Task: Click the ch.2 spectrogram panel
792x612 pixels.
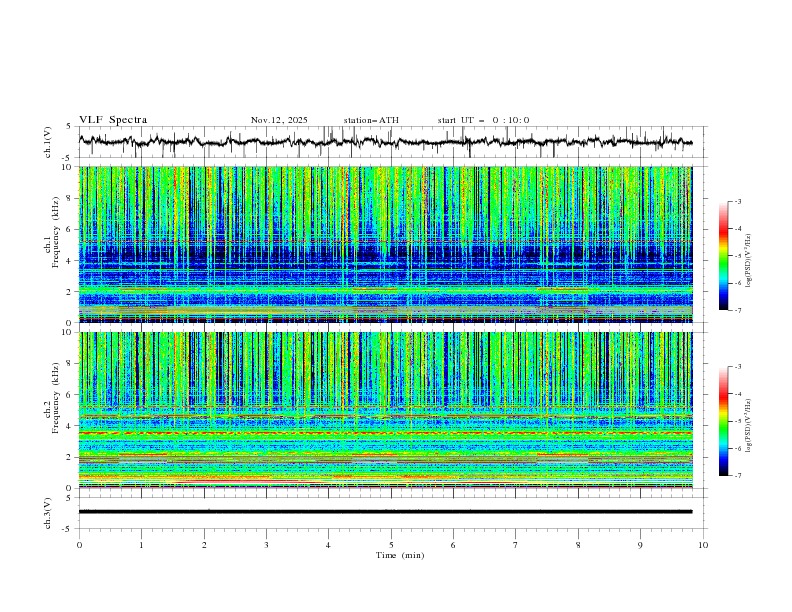Action: 385,410
